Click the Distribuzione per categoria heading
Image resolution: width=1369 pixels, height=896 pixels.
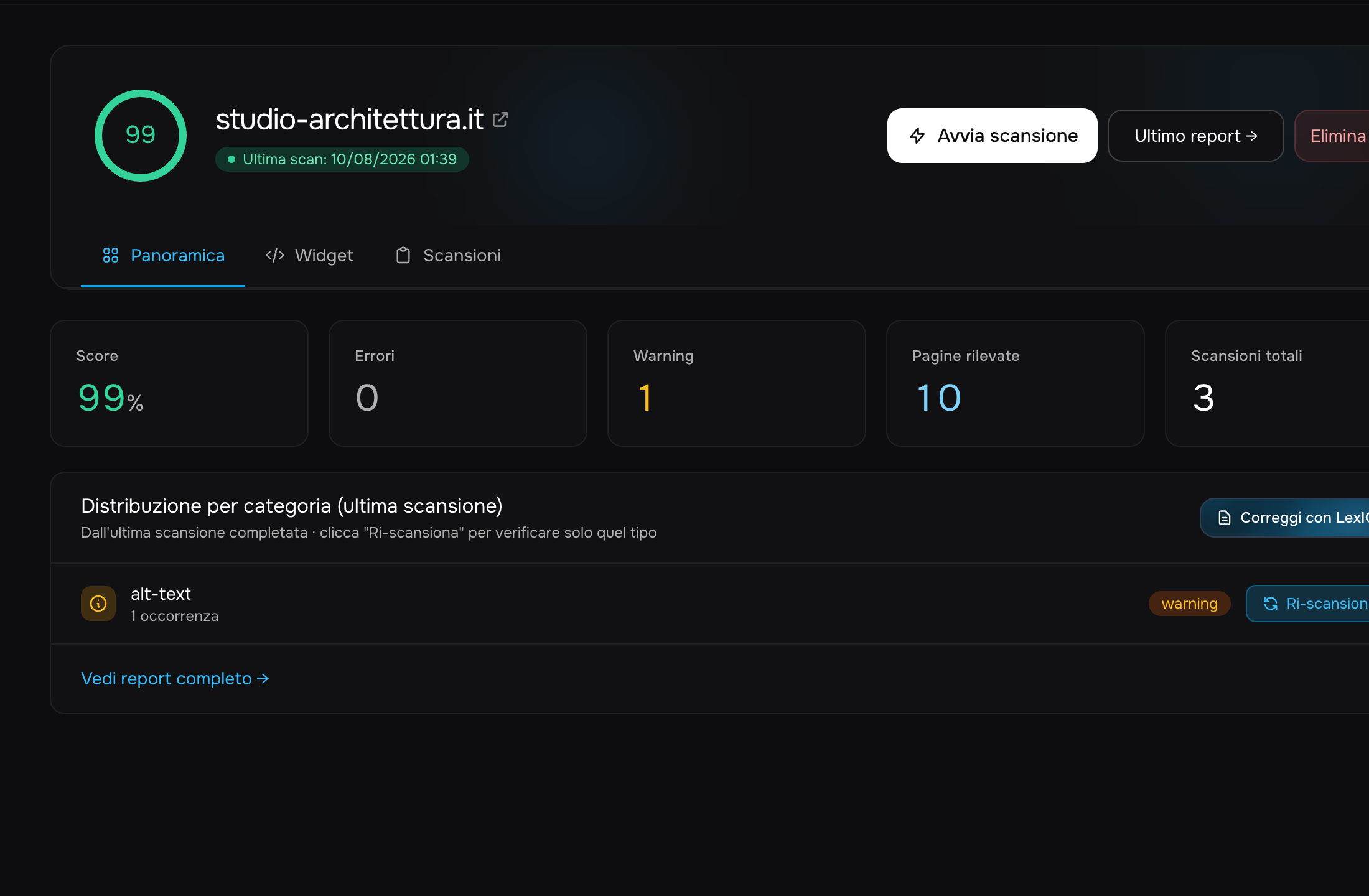coord(292,506)
